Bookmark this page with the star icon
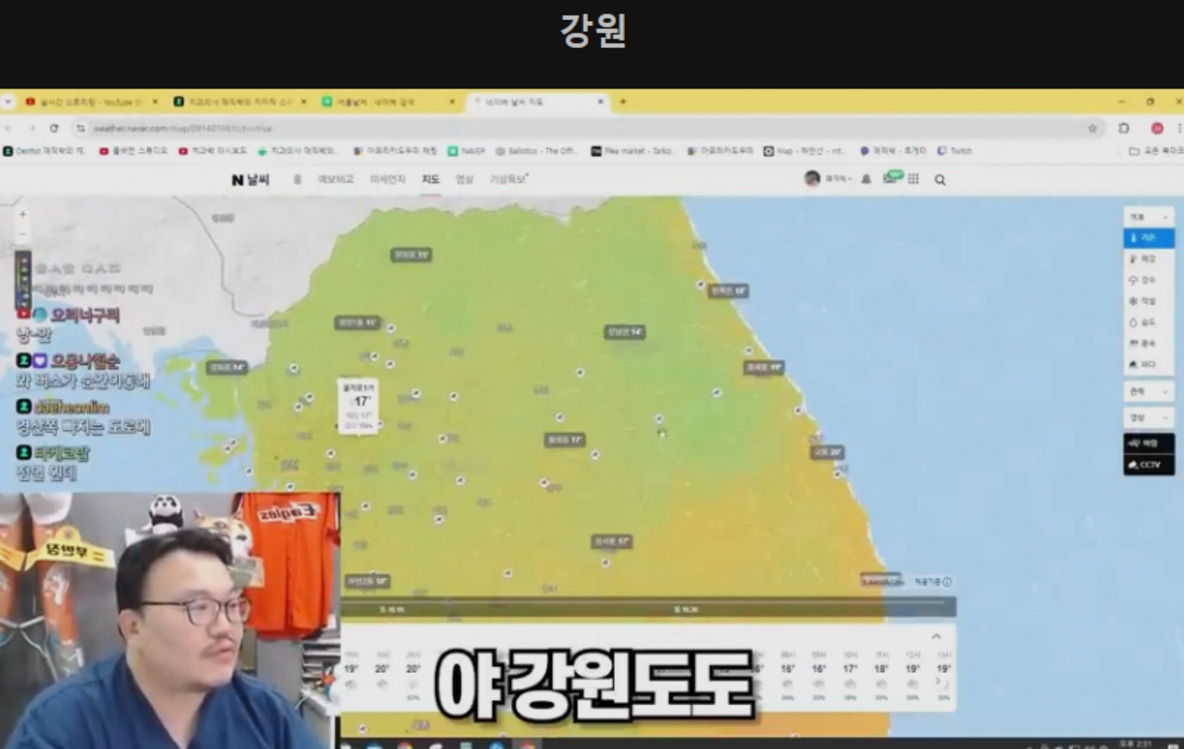 pos(1092,128)
